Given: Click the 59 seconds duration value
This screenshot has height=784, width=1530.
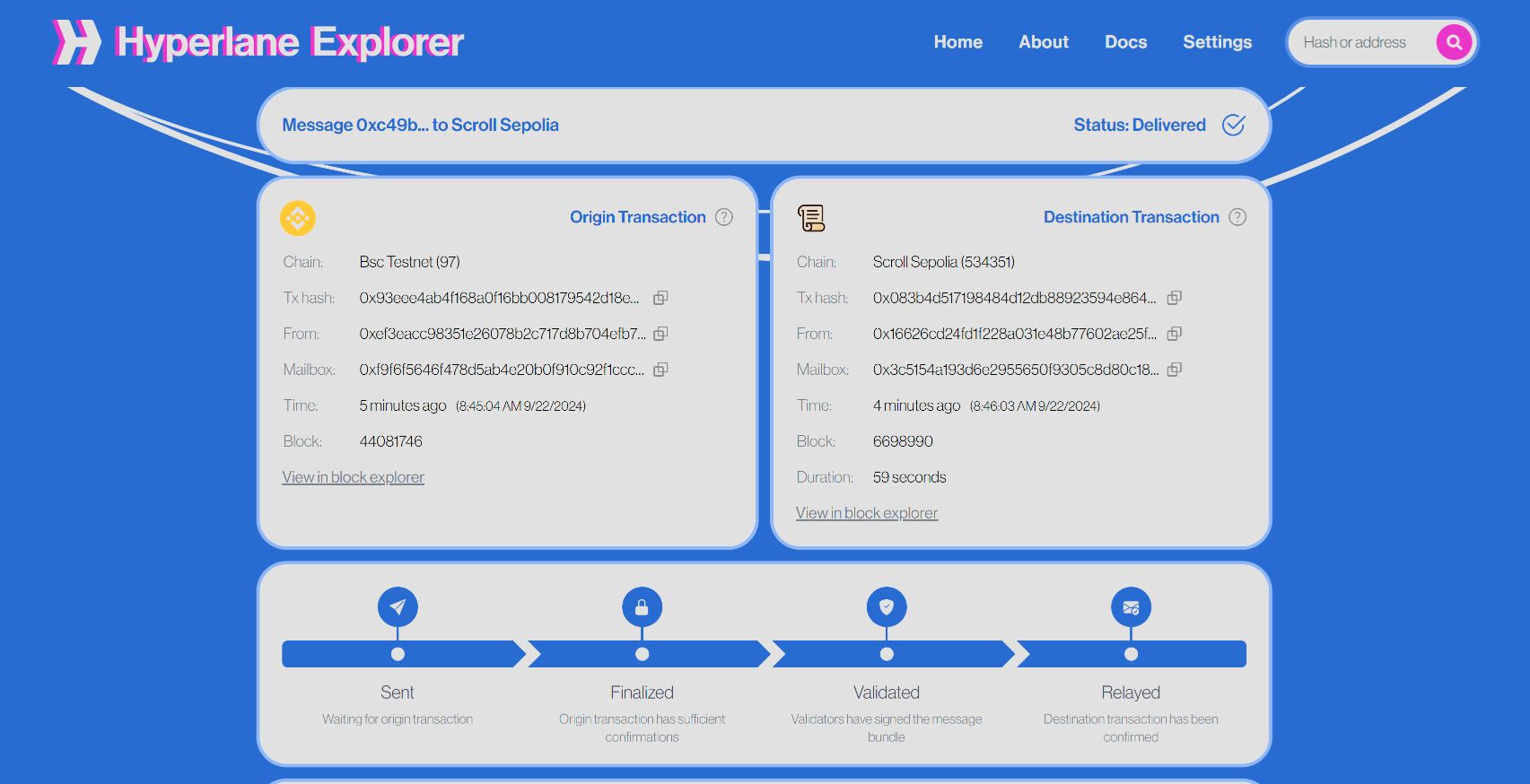Looking at the screenshot, I should (x=909, y=477).
